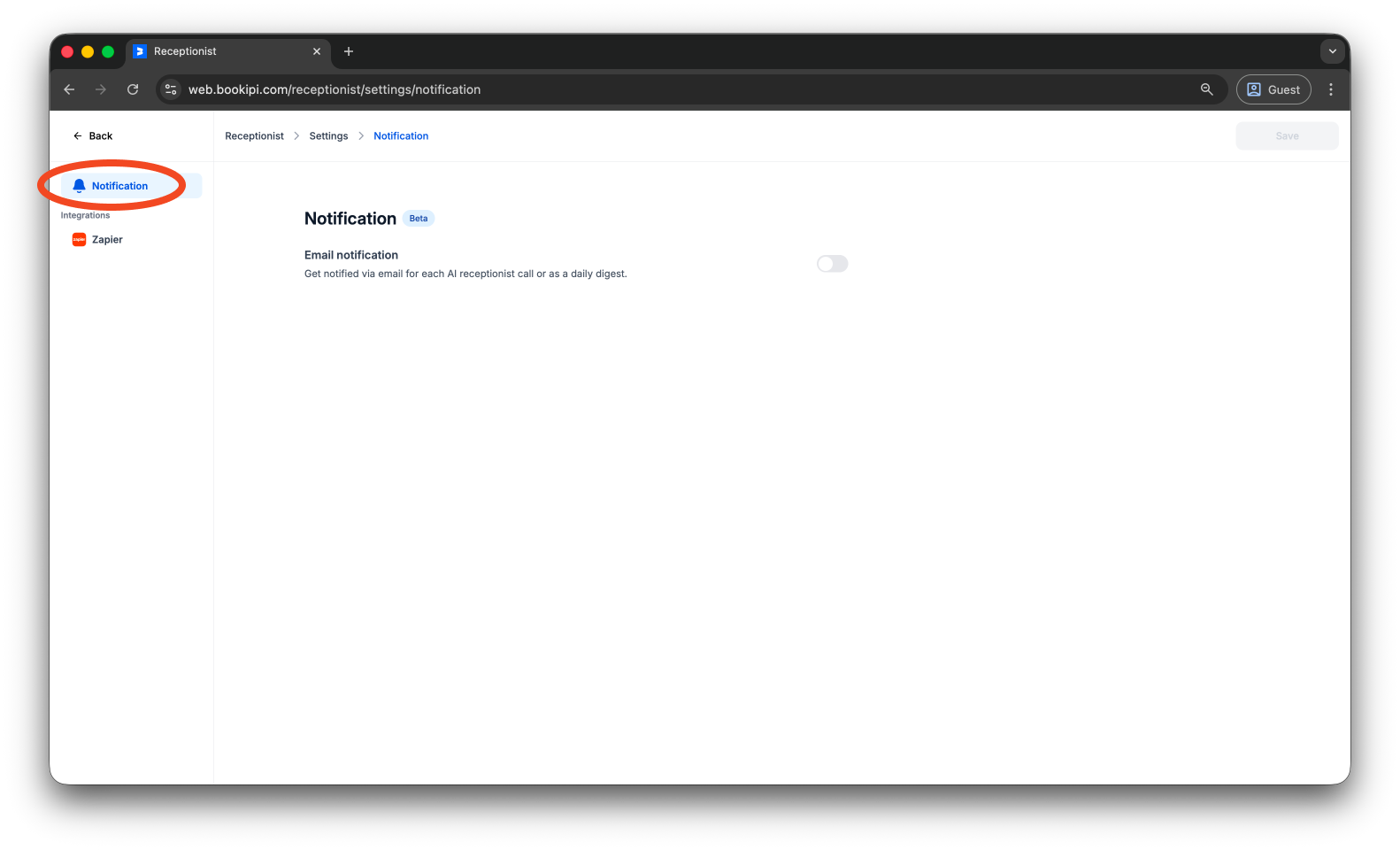This screenshot has height=850, width=1400.
Task: Reload the page with refresh icon
Action: pos(133,89)
